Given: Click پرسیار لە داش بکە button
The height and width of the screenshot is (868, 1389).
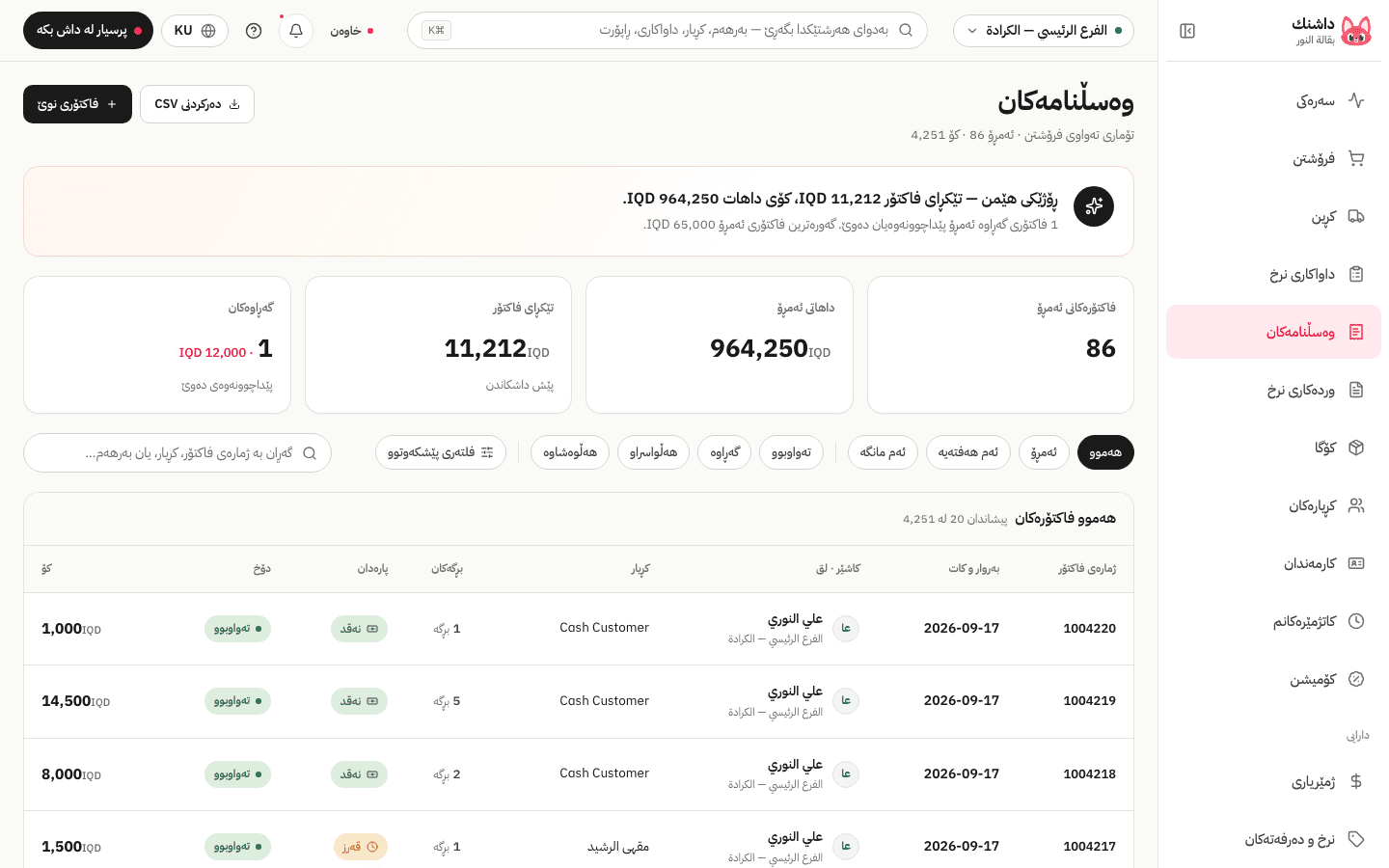Looking at the screenshot, I should 88,31.
